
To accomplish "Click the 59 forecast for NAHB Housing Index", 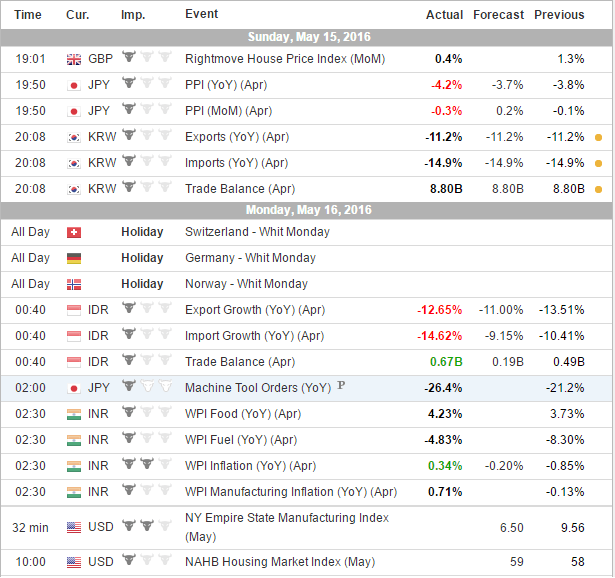I will (x=517, y=562).
